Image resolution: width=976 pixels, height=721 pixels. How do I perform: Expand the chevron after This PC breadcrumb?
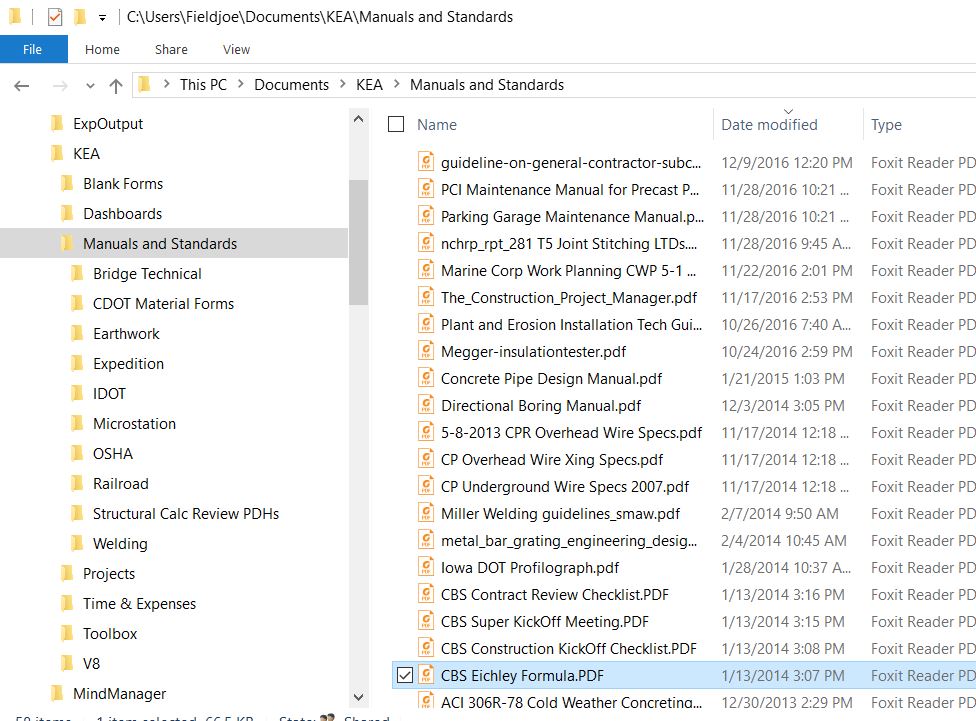point(240,84)
